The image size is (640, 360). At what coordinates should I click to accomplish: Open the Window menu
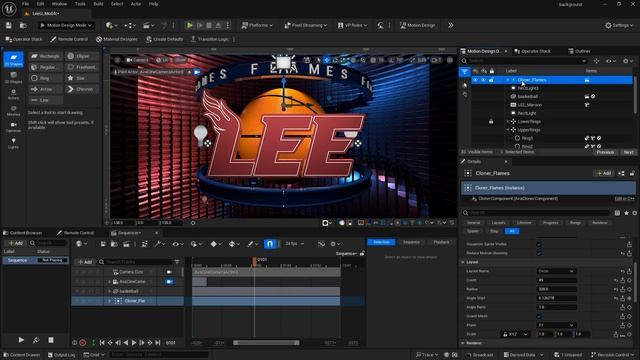[x=59, y=4]
